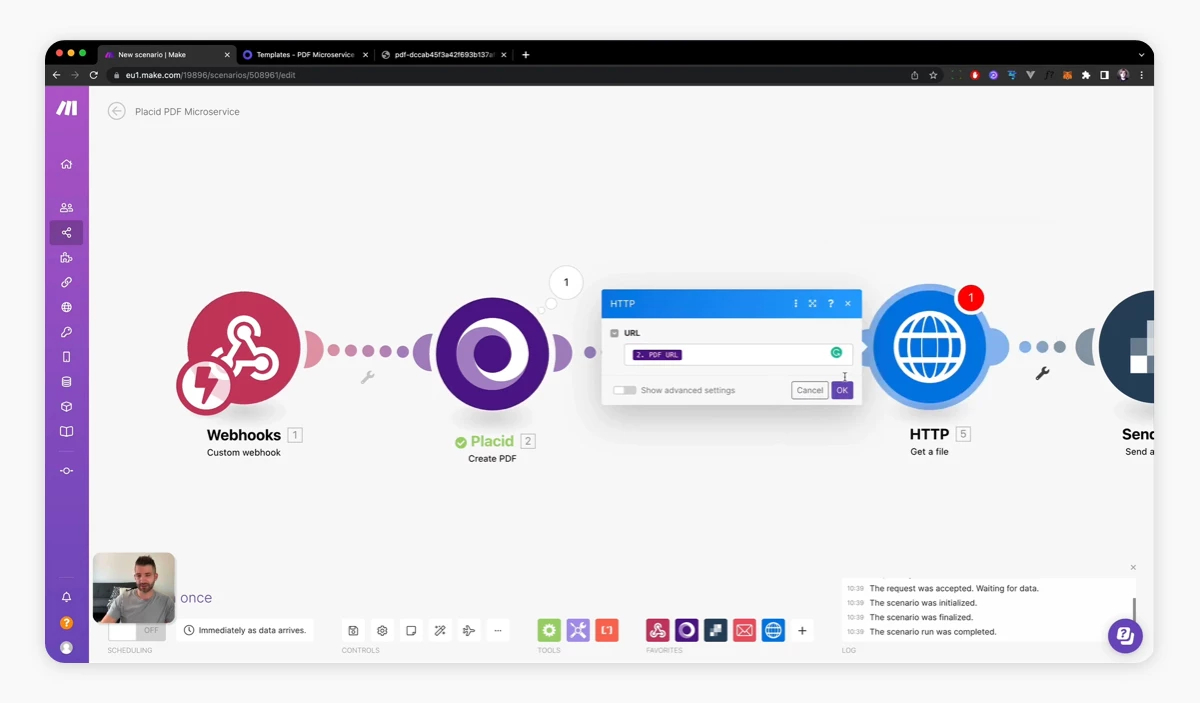Screen dimensions: 1200x703
Task: Close the HTTP dialog with X
Action: pyautogui.click(x=848, y=304)
